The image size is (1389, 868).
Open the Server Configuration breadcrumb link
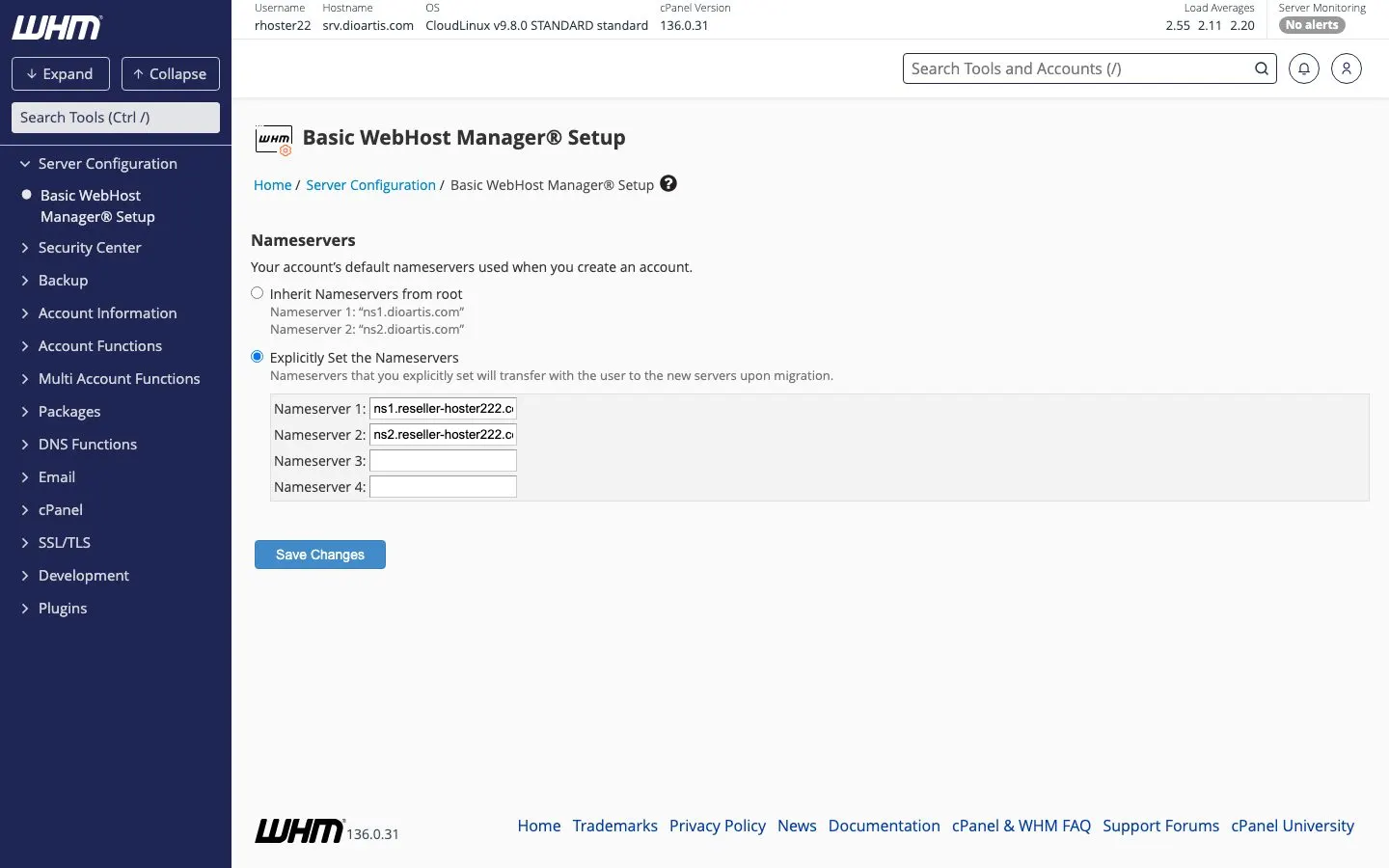[370, 185]
